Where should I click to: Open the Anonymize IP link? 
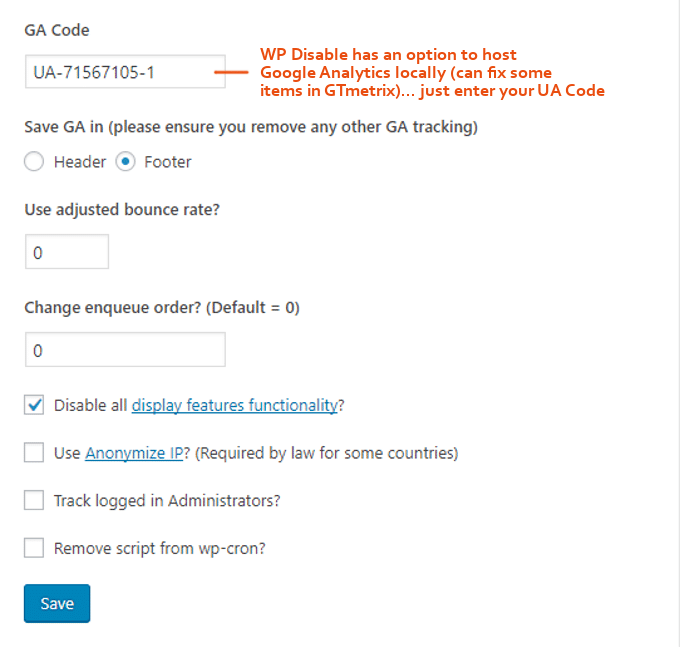[134, 453]
